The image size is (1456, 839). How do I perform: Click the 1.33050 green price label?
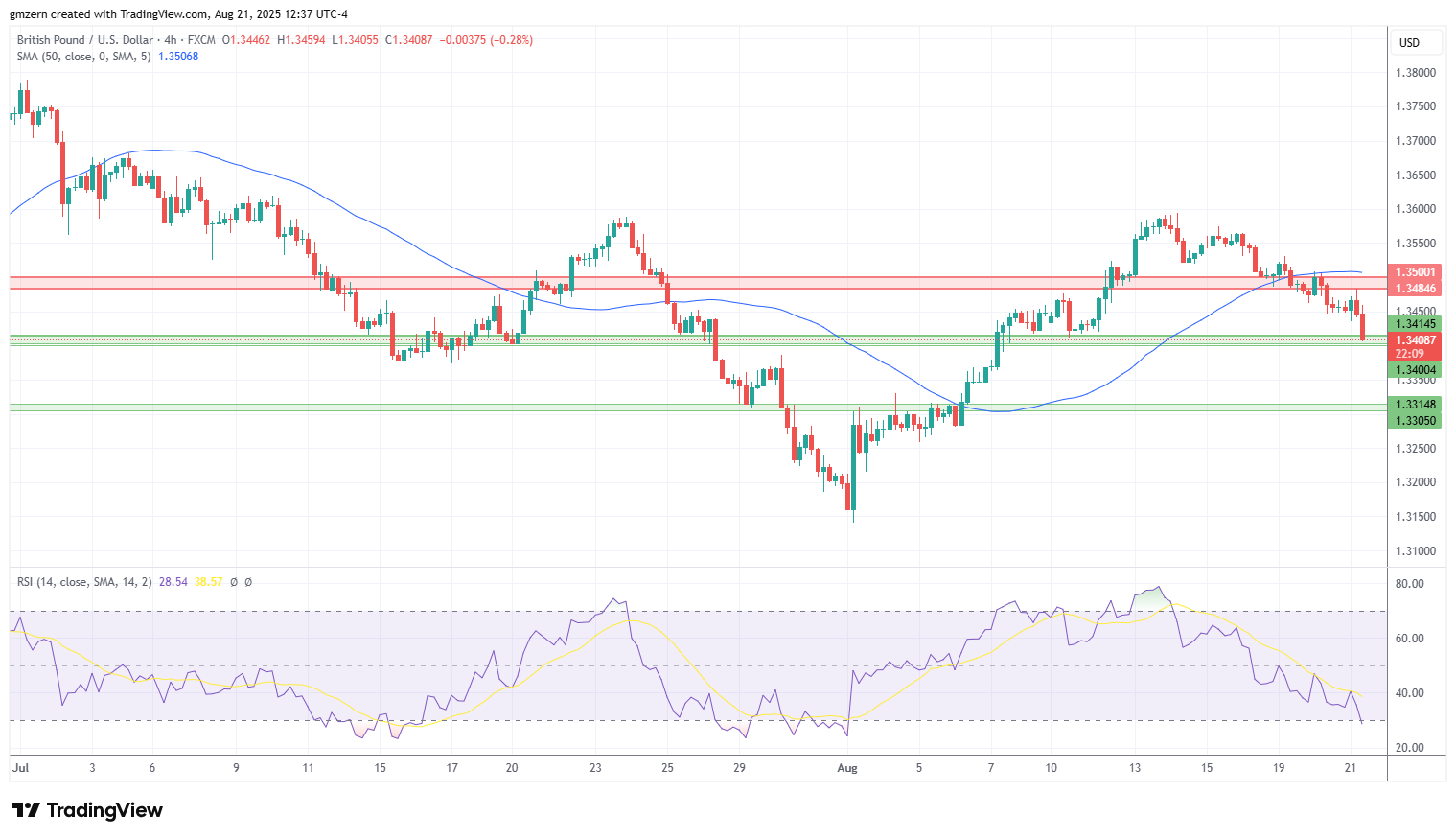pyautogui.click(x=1416, y=421)
